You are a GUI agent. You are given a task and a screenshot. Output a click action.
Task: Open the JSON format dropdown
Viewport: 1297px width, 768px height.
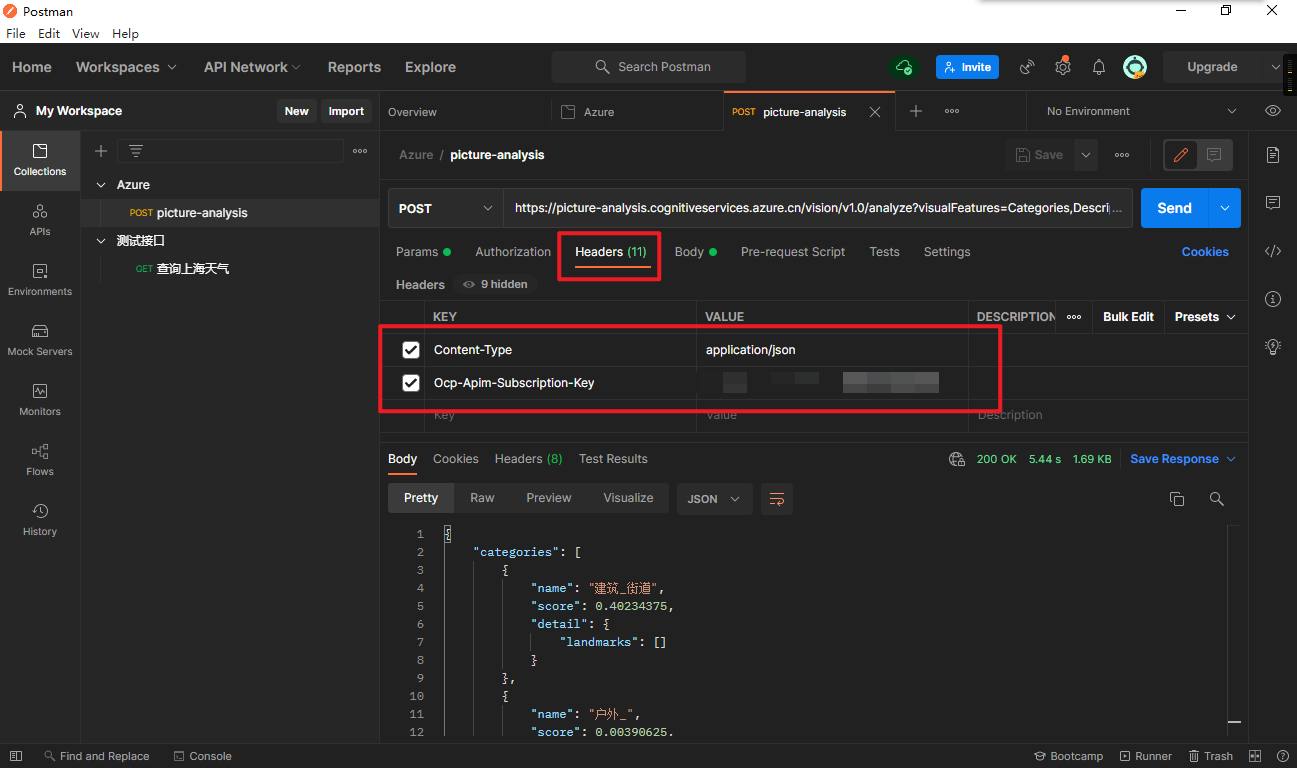coord(715,498)
